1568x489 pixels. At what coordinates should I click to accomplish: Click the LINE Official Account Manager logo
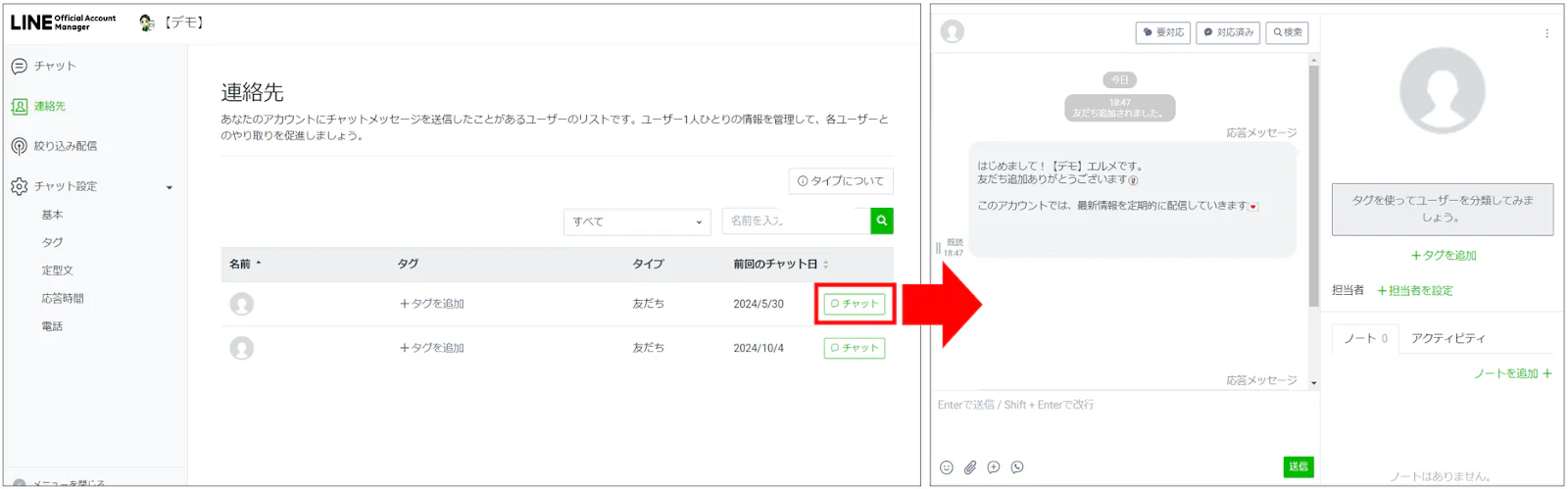pyautogui.click(x=63, y=22)
